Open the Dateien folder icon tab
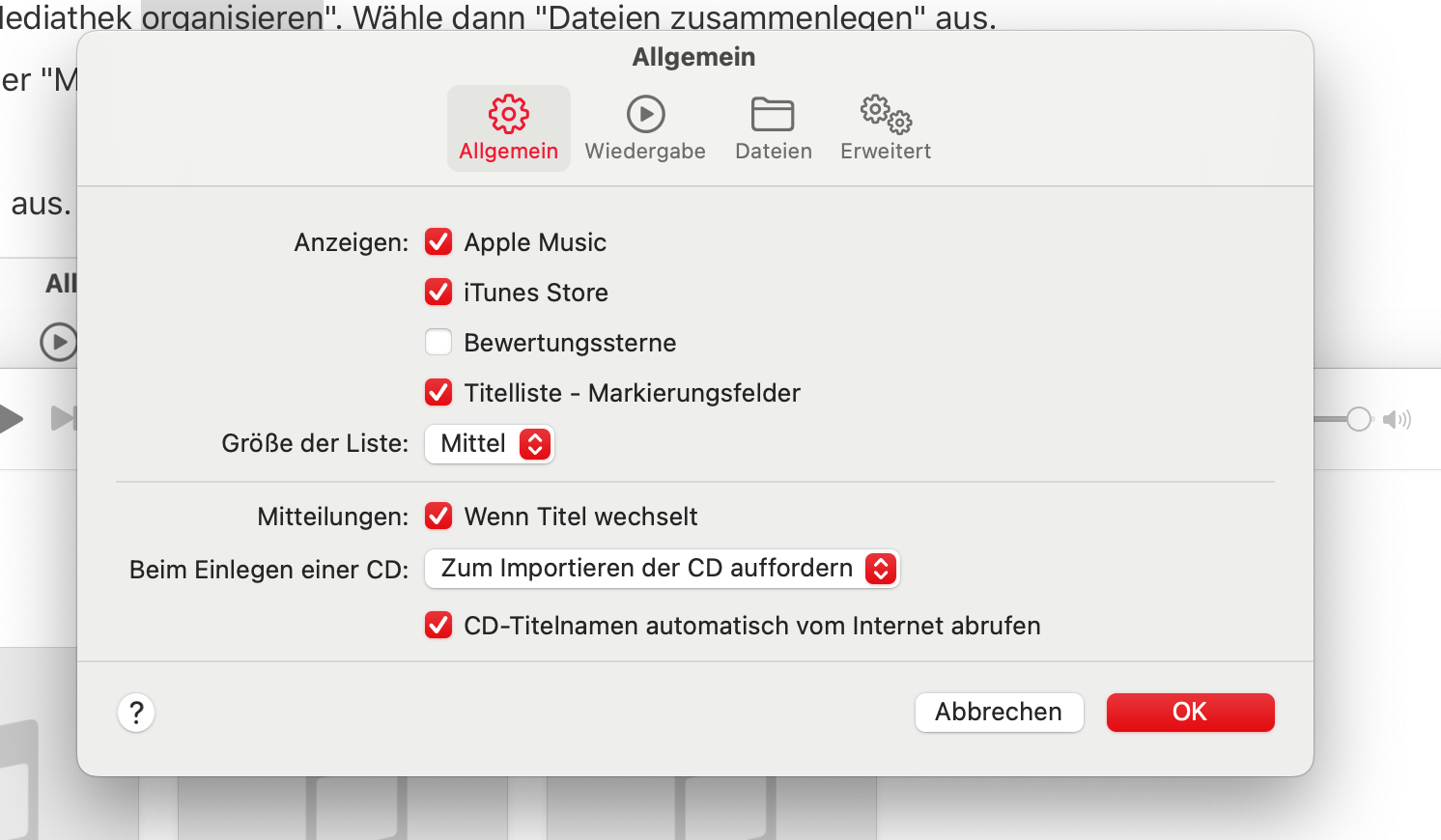The width and height of the screenshot is (1441, 840). tap(773, 127)
